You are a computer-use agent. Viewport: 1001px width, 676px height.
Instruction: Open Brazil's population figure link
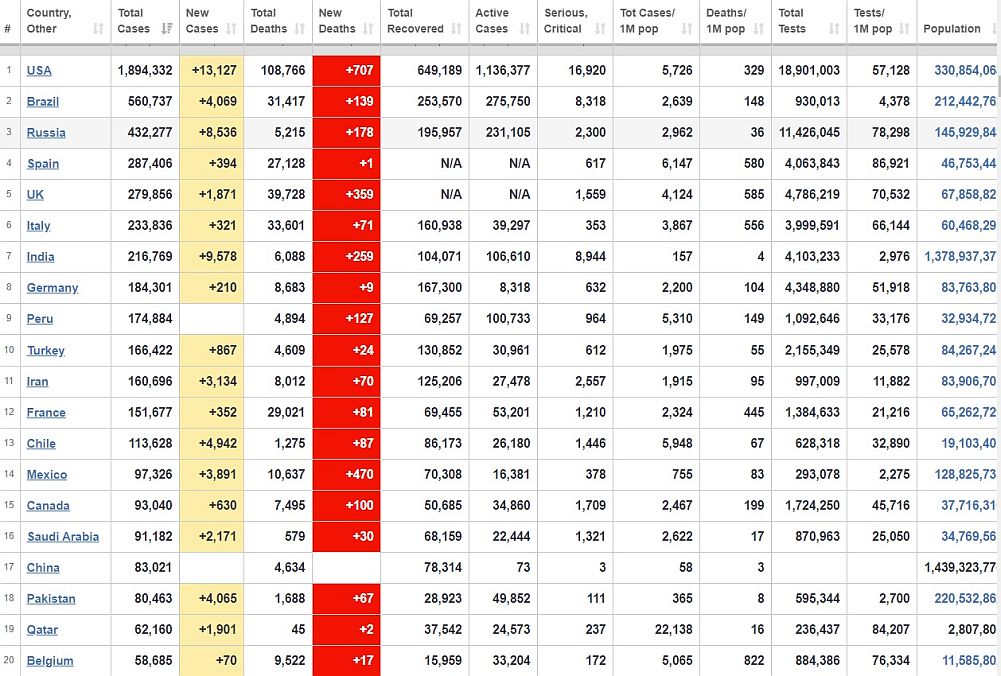point(965,101)
